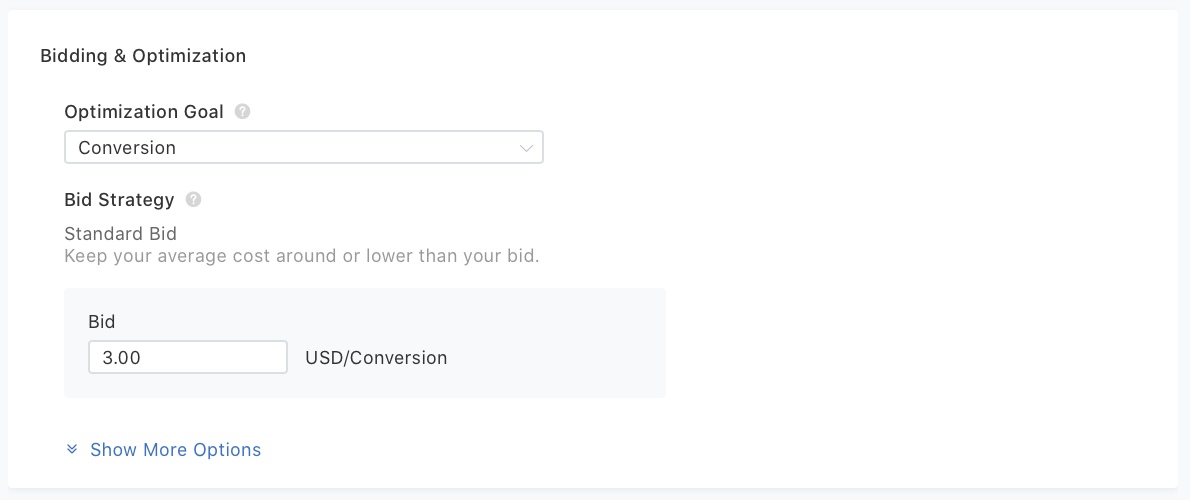Screen dimensions: 1190x500
Task: Click the dropdown arrow in the Conversion box
Action: pyautogui.click(x=527, y=148)
